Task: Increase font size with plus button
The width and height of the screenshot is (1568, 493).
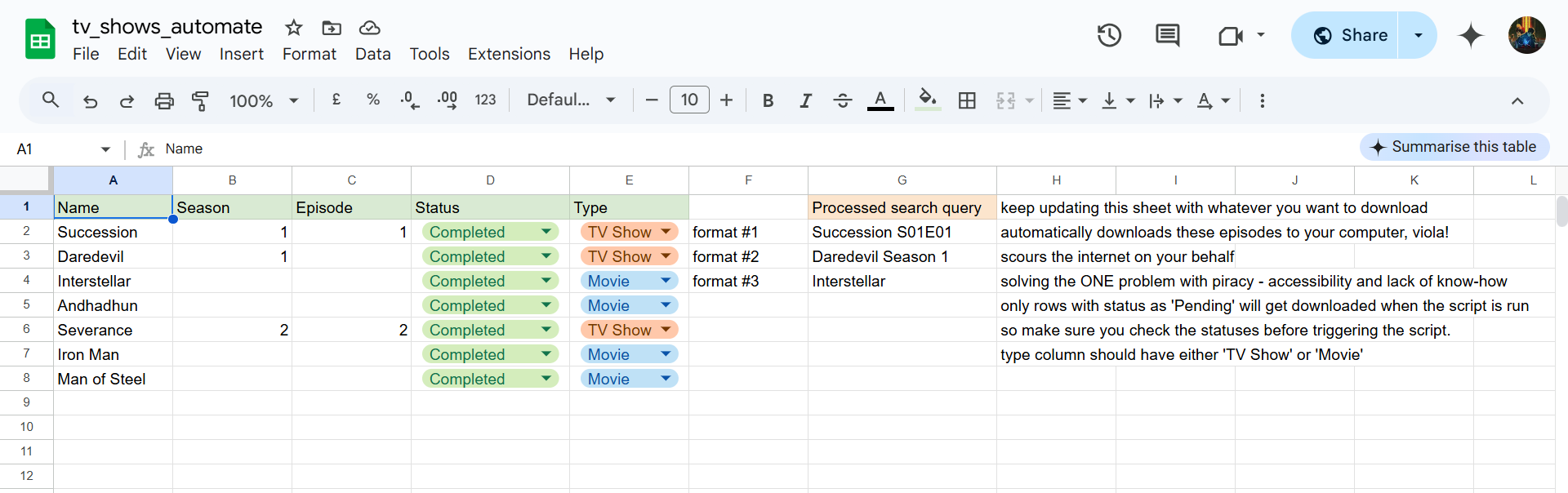Action: [x=727, y=100]
